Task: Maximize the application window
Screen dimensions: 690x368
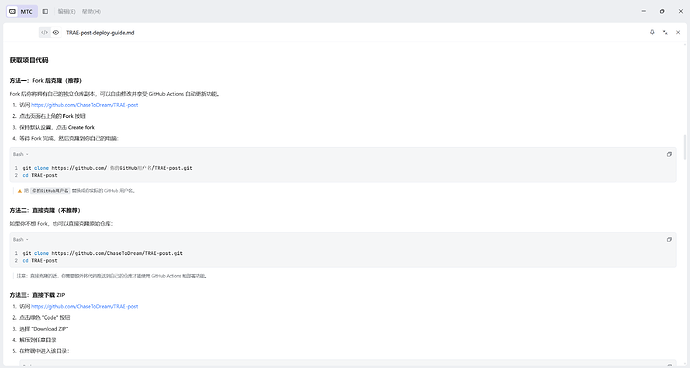Action: tap(662, 11)
